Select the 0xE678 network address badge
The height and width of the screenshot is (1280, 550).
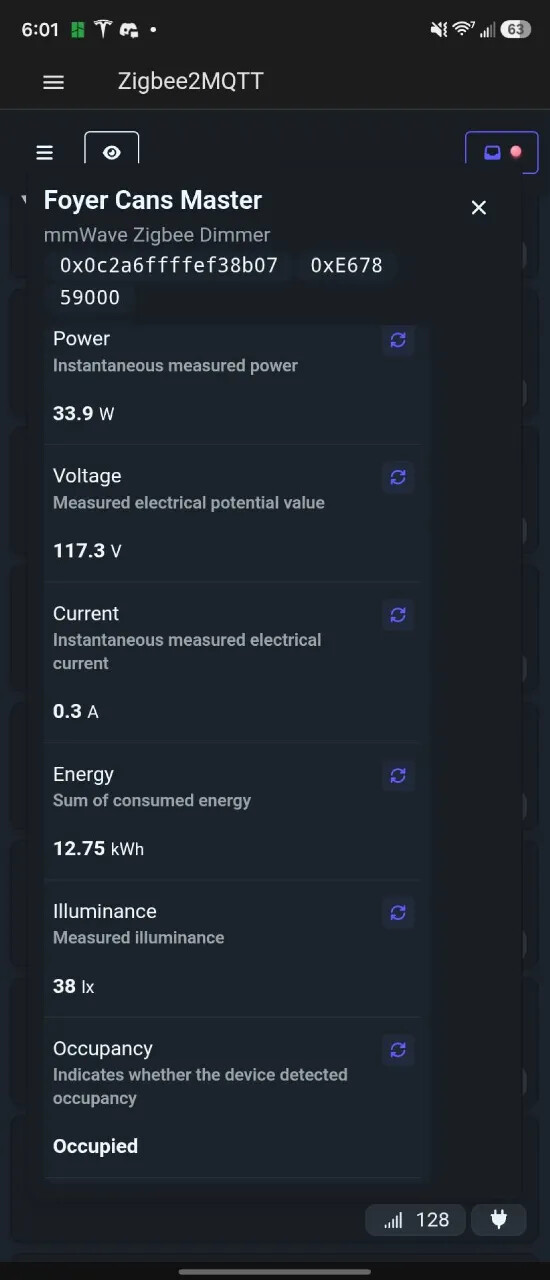(347, 265)
